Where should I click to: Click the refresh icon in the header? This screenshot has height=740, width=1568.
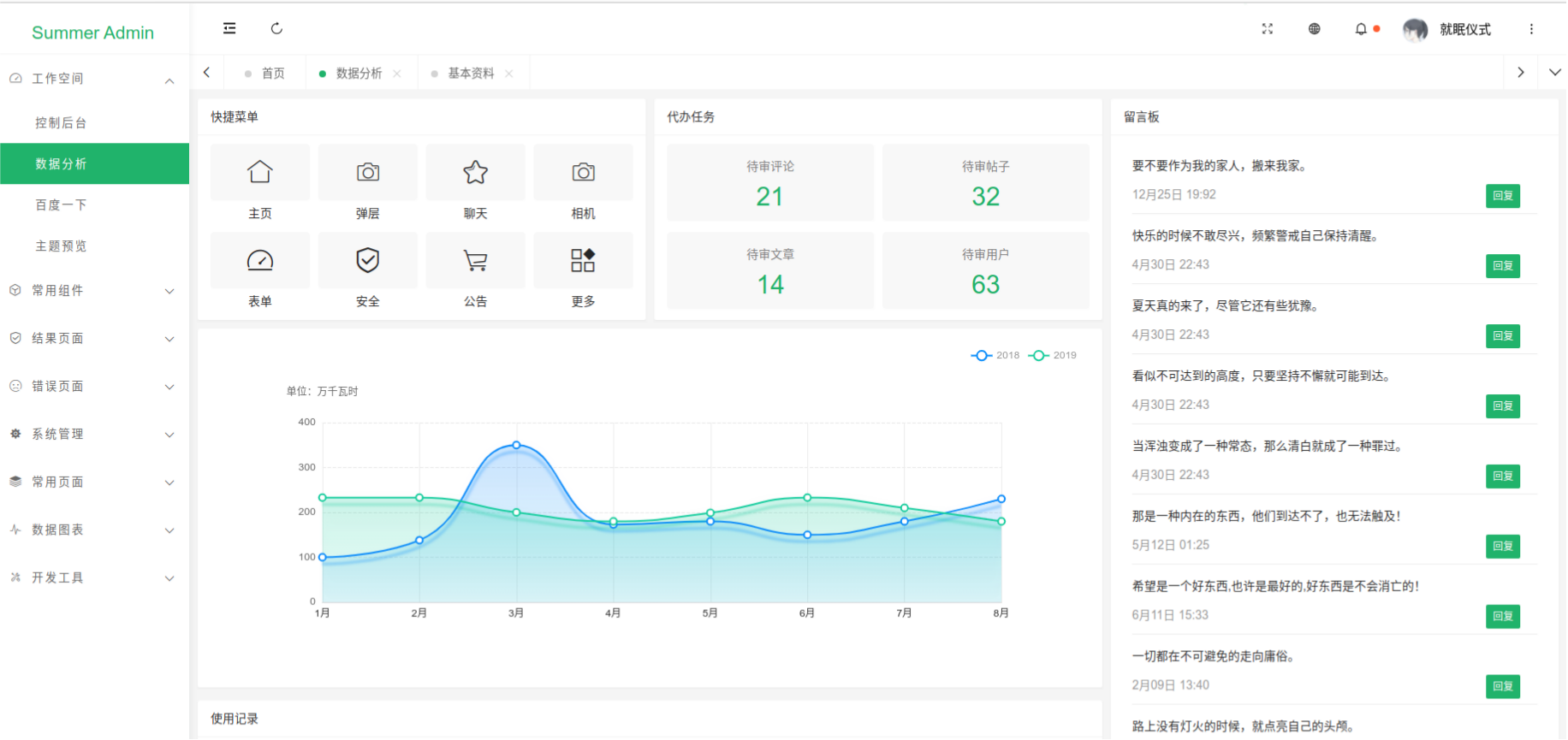pyautogui.click(x=276, y=28)
